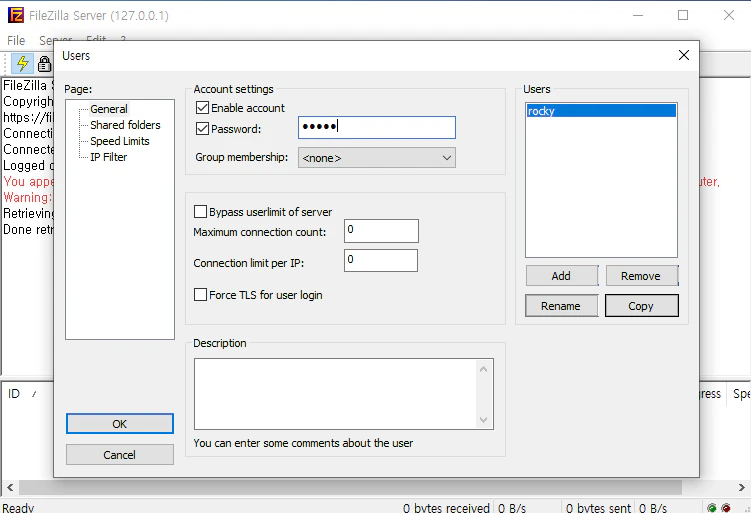Viewport: 751px width, 513px height.
Task: Click the Ready status bar text
Action: (18, 508)
